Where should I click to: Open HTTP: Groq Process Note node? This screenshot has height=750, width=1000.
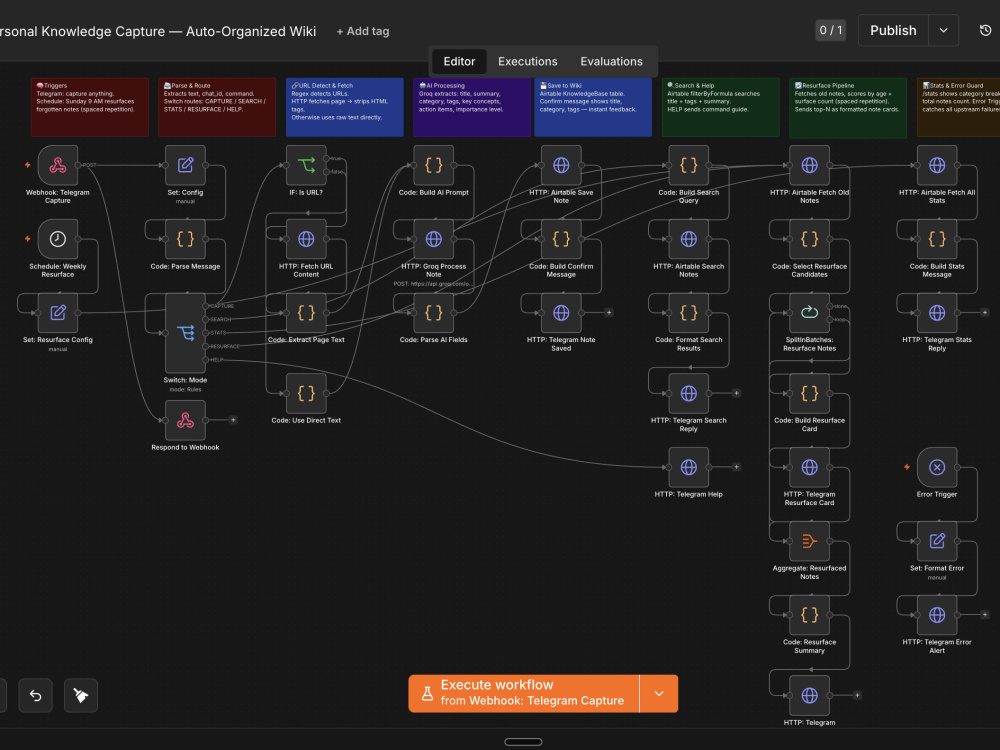pyautogui.click(x=434, y=239)
